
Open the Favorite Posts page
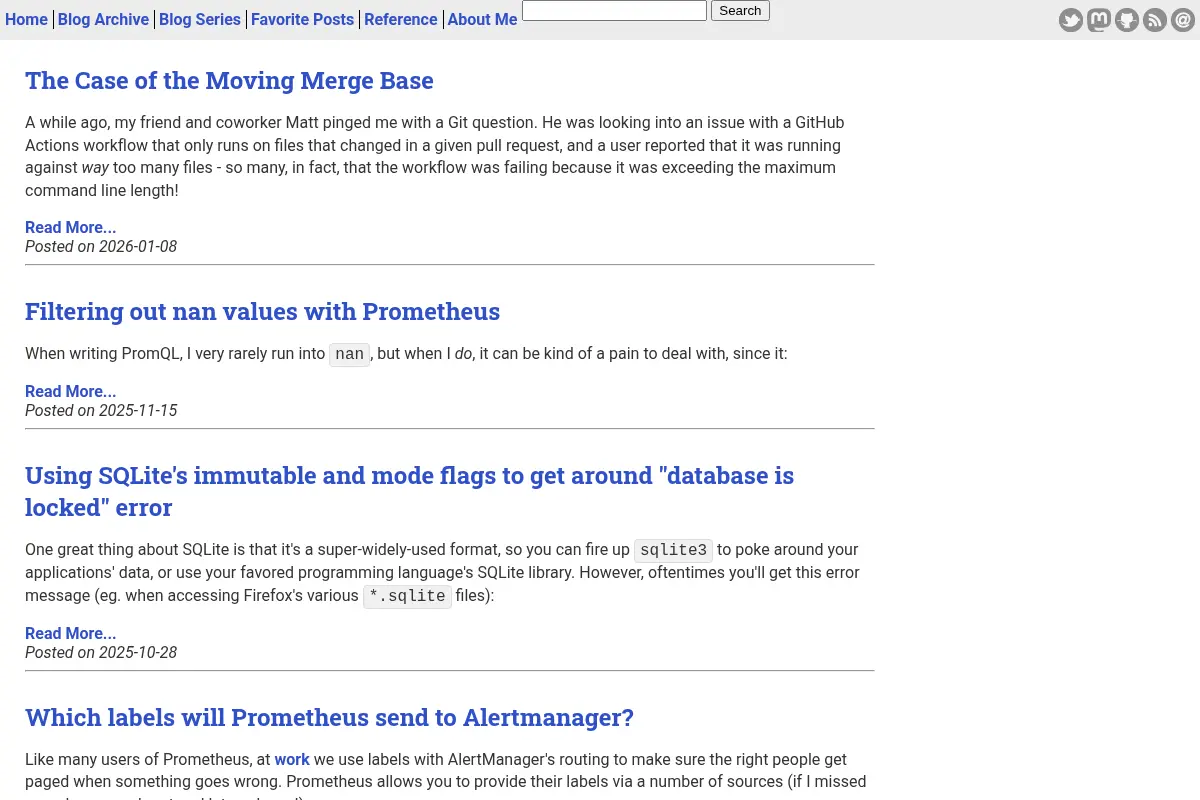coord(302,19)
